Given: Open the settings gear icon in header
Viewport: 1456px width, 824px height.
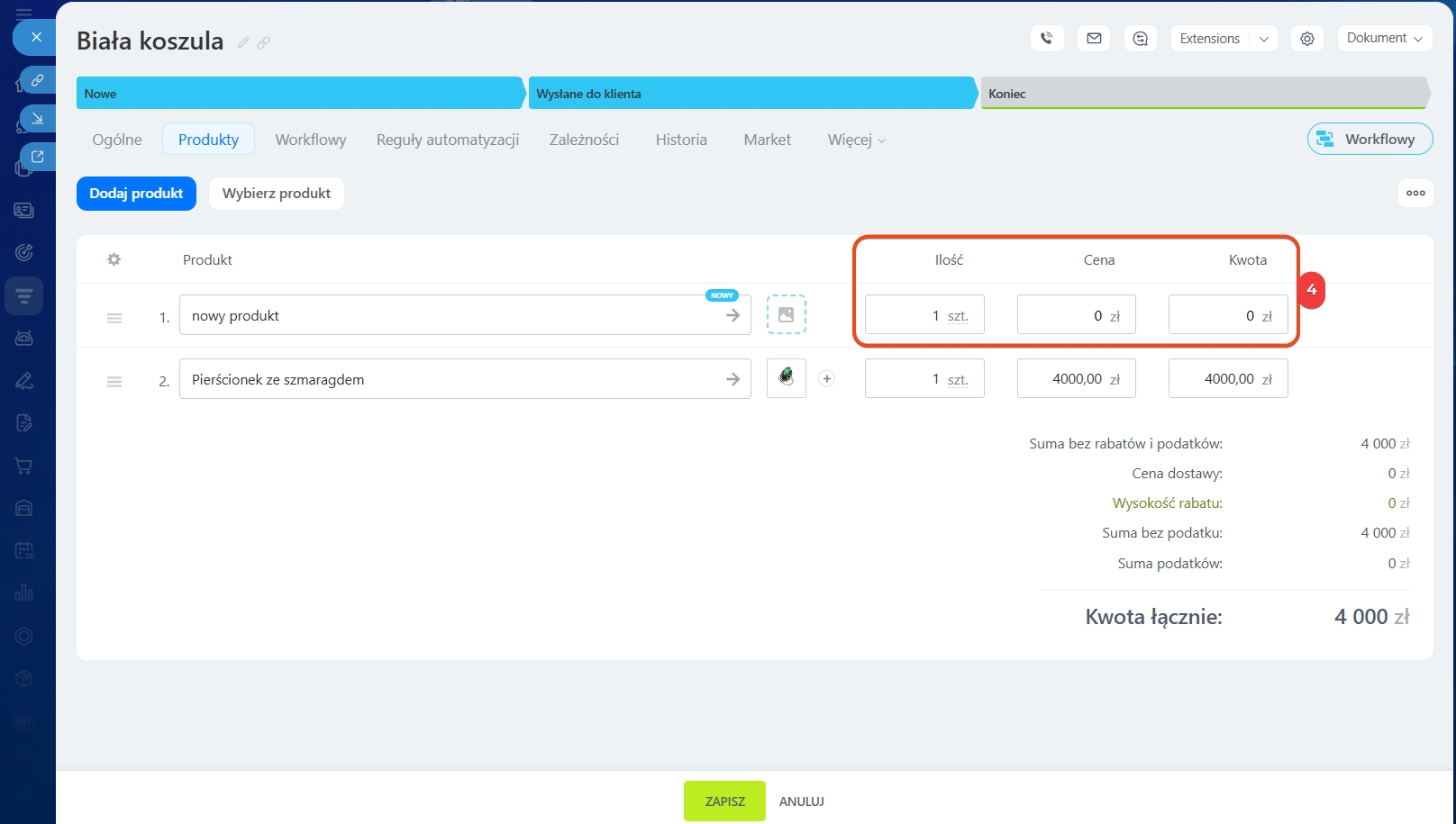Looking at the screenshot, I should click(x=1306, y=39).
